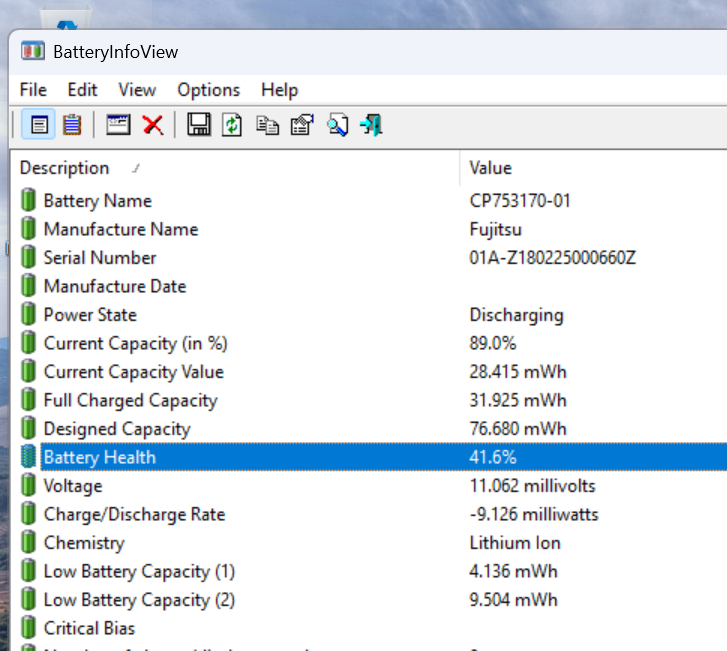Select the Battery Name row label
The image size is (727, 651).
point(98,201)
